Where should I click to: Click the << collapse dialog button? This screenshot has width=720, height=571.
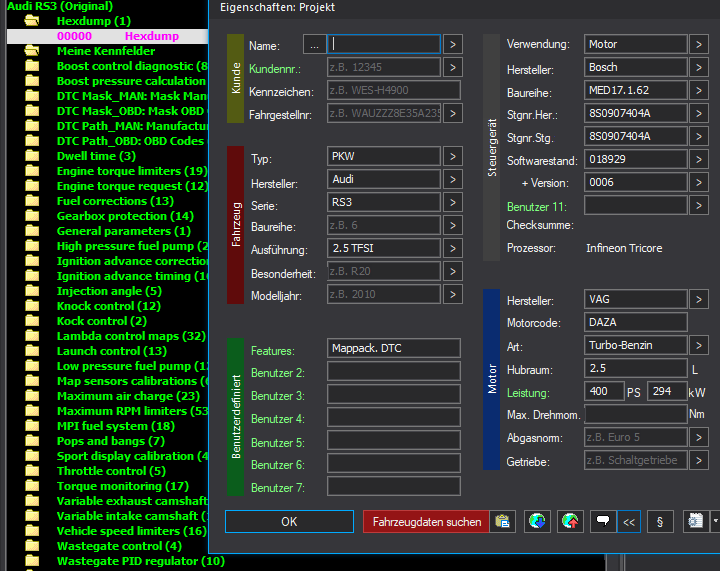[x=629, y=521]
